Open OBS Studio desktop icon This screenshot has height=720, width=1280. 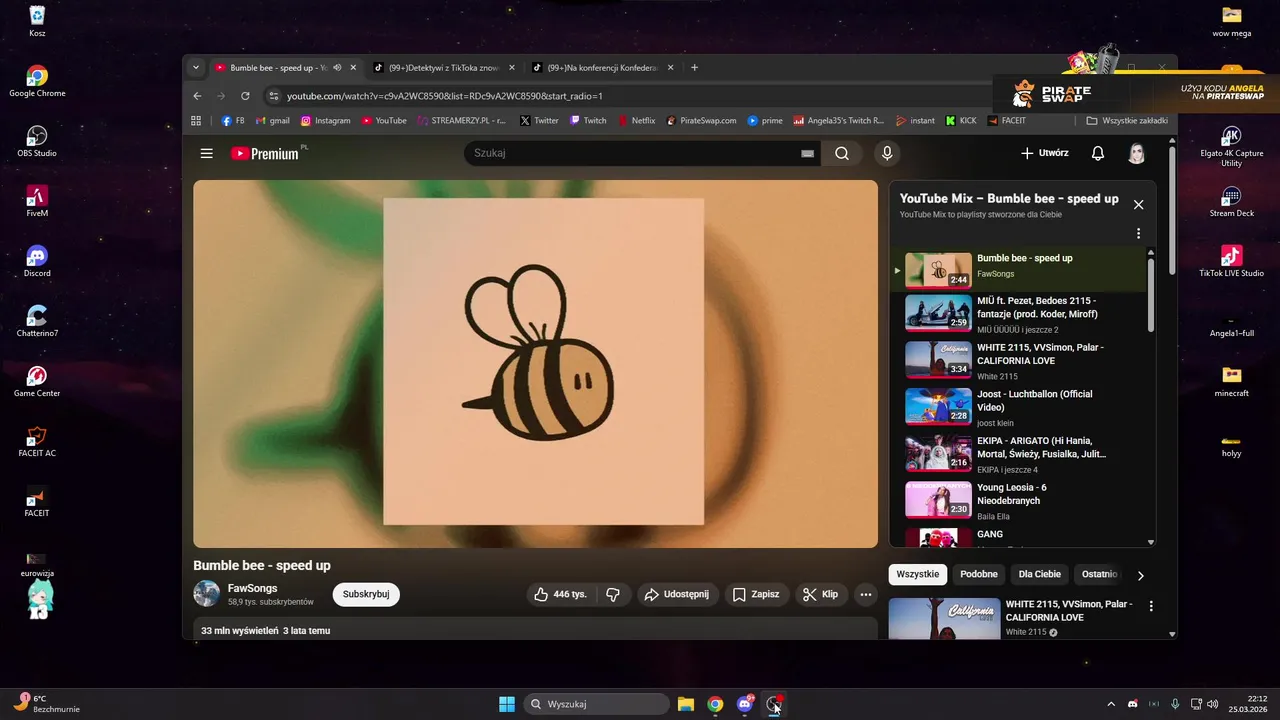pos(37,141)
